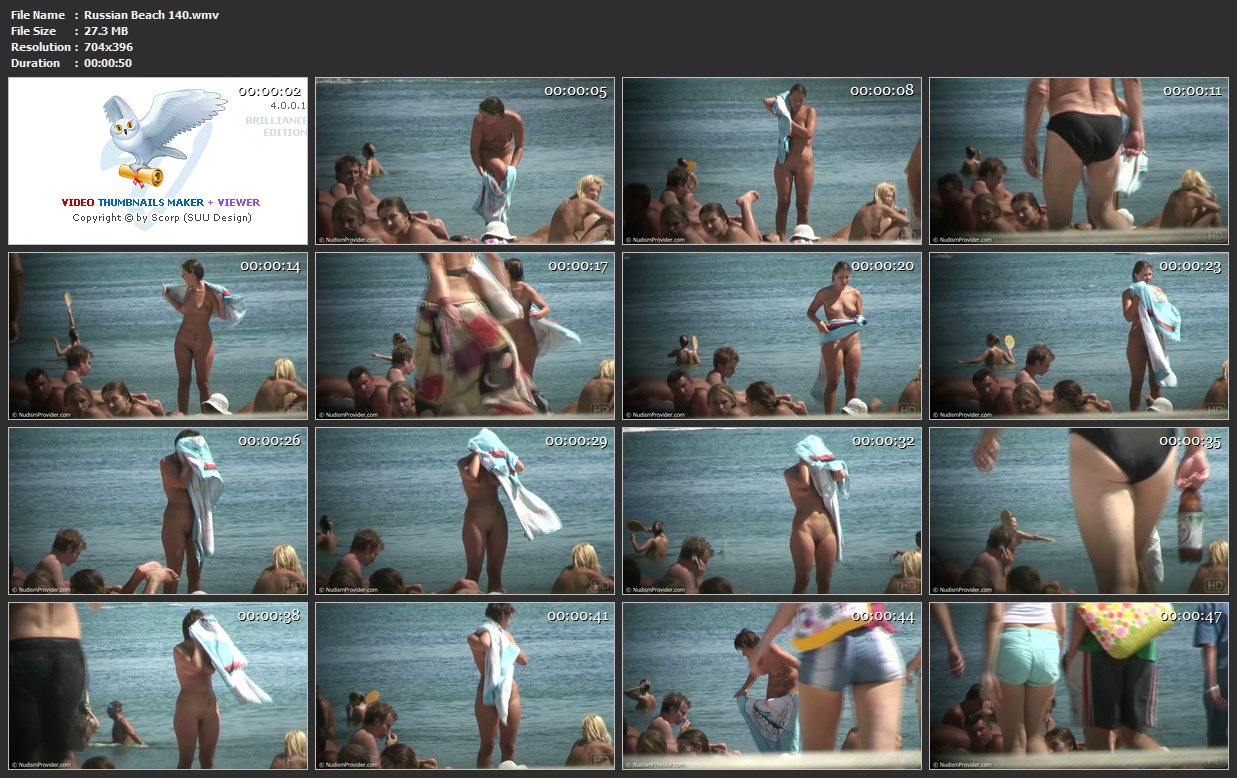Screen dimensions: 1237x778
Task: Choose the thumbnail marked 00:00:44
Action: click(771, 685)
